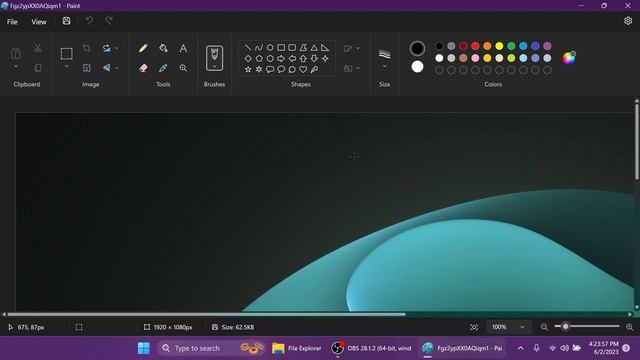
Task: Select the Oval shape
Action: [270, 48]
